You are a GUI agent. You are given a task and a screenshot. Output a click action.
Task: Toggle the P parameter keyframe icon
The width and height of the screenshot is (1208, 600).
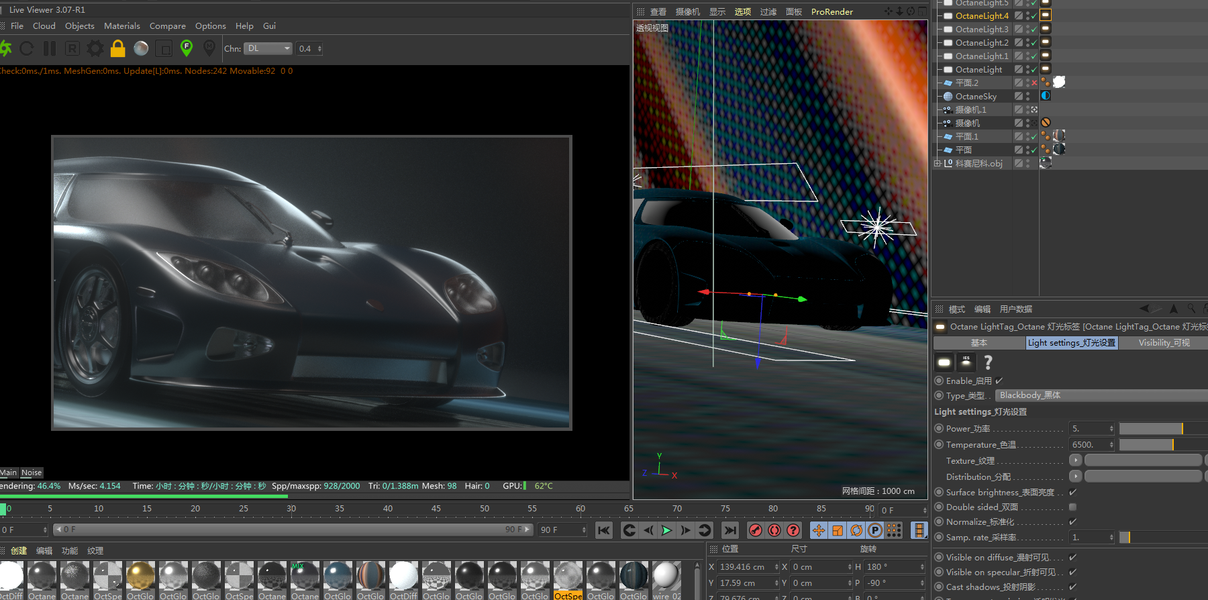pos(875,530)
